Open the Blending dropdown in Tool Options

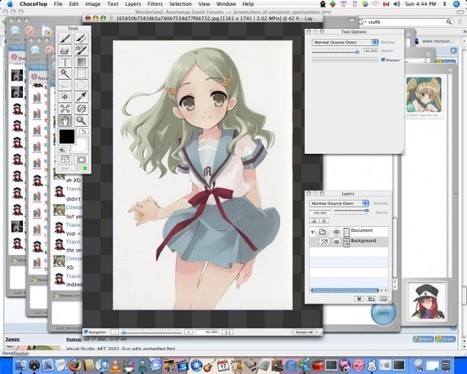click(345, 42)
